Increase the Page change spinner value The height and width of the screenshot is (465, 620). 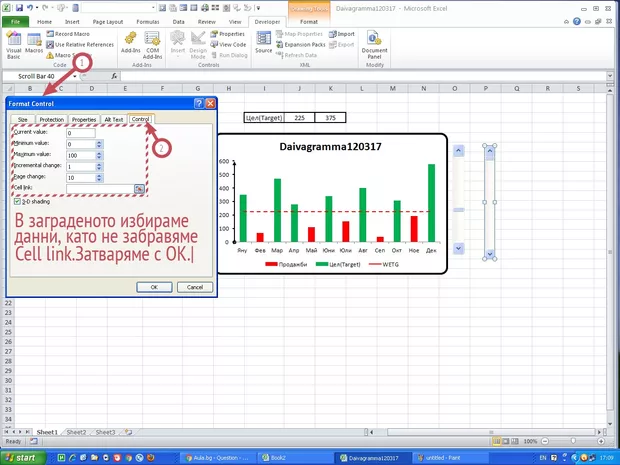point(99,175)
